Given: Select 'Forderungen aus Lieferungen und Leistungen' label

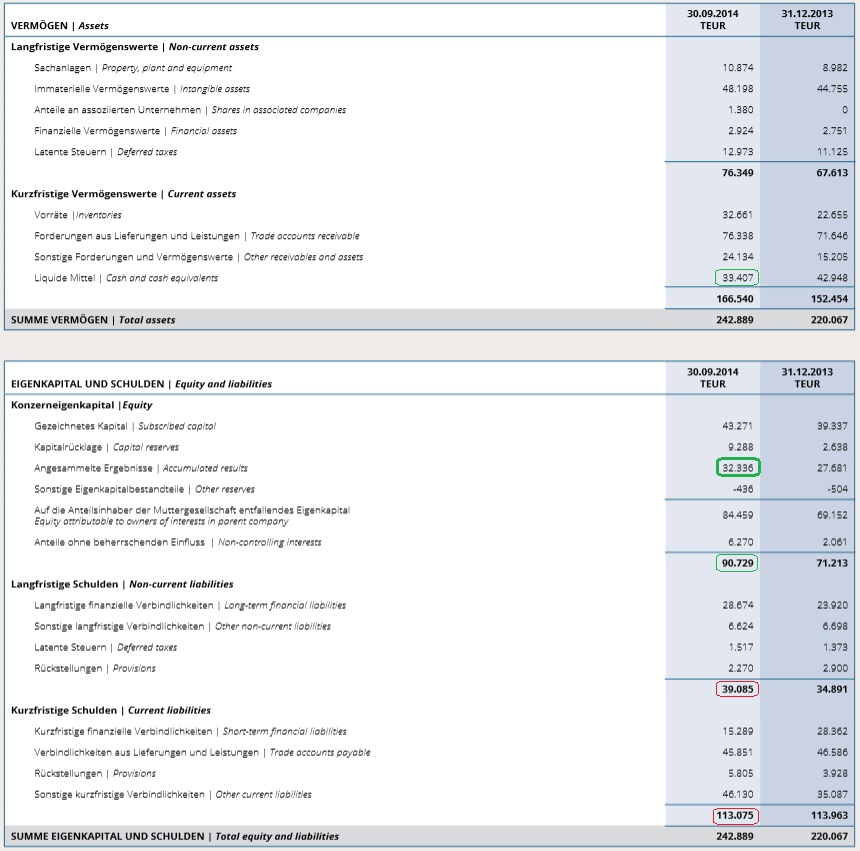Looking at the screenshot, I should click(197, 236).
